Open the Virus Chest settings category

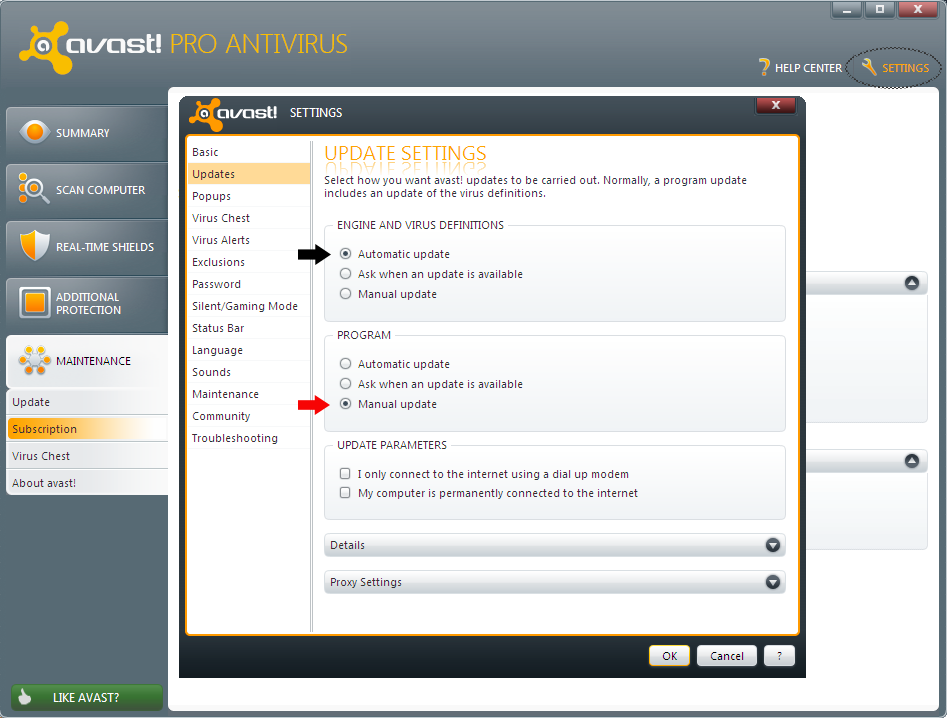pos(249,218)
